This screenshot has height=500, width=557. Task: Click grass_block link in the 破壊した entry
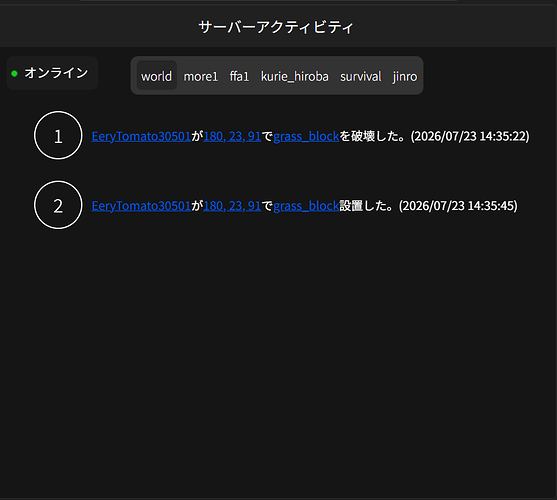[x=306, y=136]
